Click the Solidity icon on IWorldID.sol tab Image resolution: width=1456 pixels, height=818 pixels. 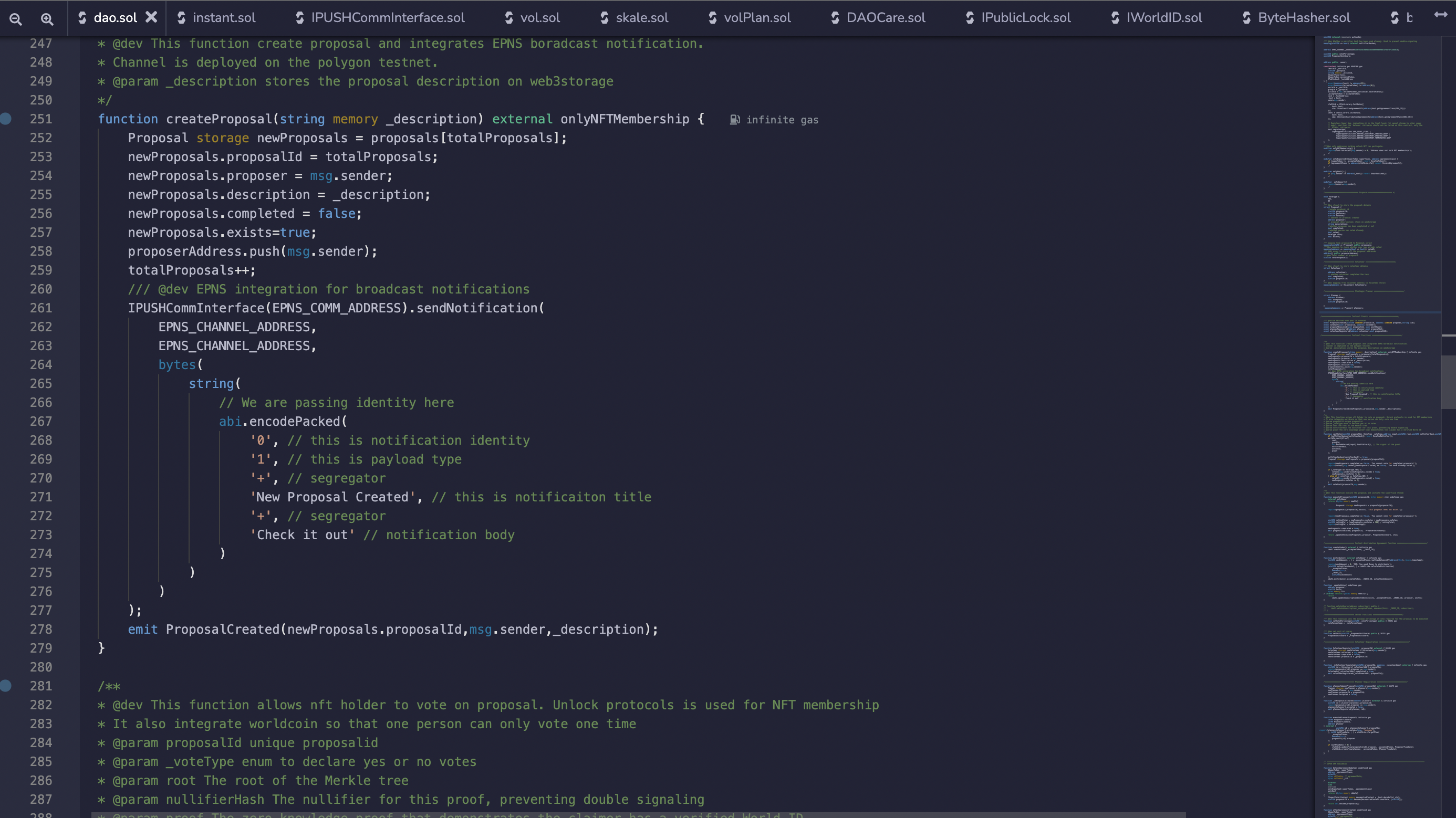[x=1115, y=17]
